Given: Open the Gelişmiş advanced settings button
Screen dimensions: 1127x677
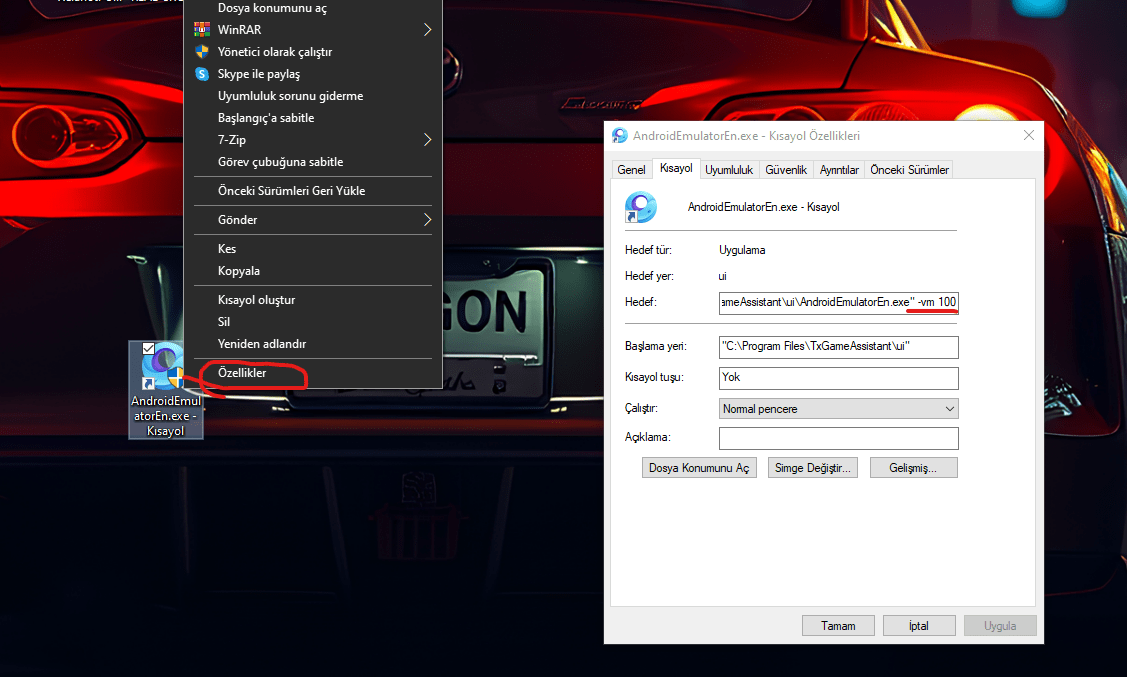Looking at the screenshot, I should 914,468.
